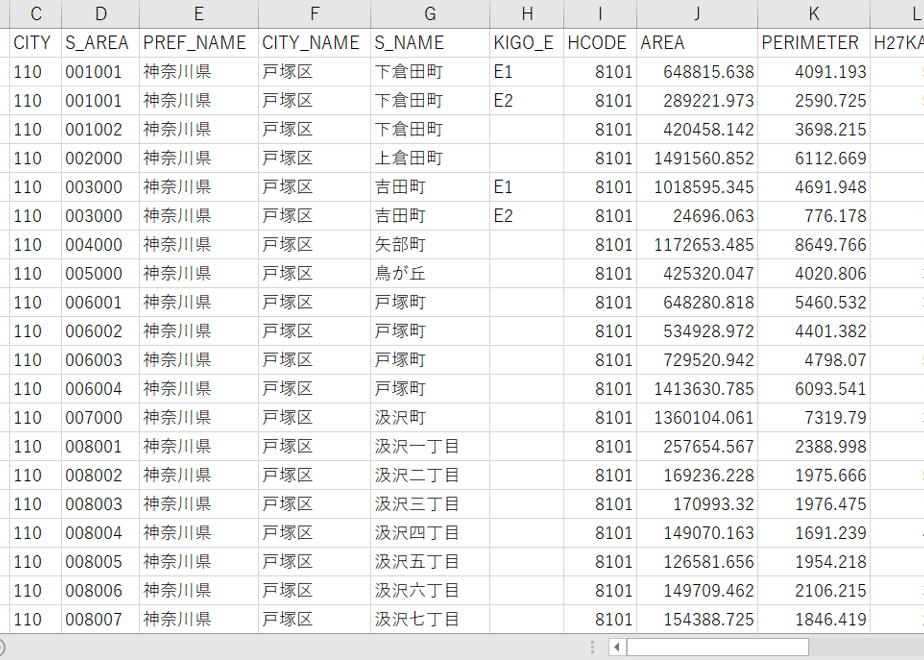This screenshot has width=924, height=660.
Task: Click the HCODE header cell
Action: coord(600,43)
